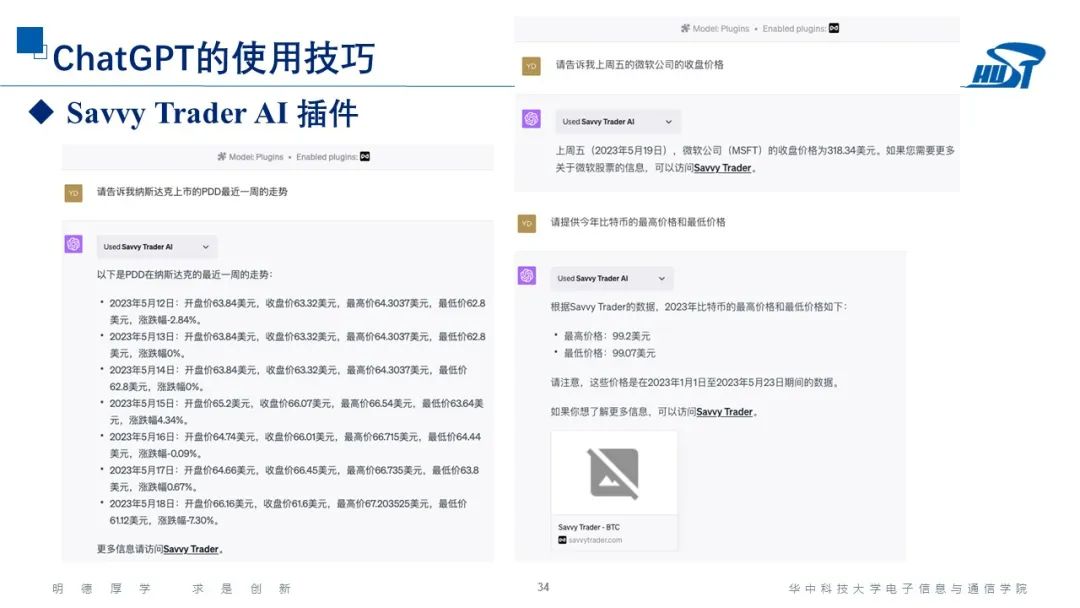This screenshot has height=608, width=1080.
Task: Click the 2023年5月14日 PDD price row
Action: [288, 378]
